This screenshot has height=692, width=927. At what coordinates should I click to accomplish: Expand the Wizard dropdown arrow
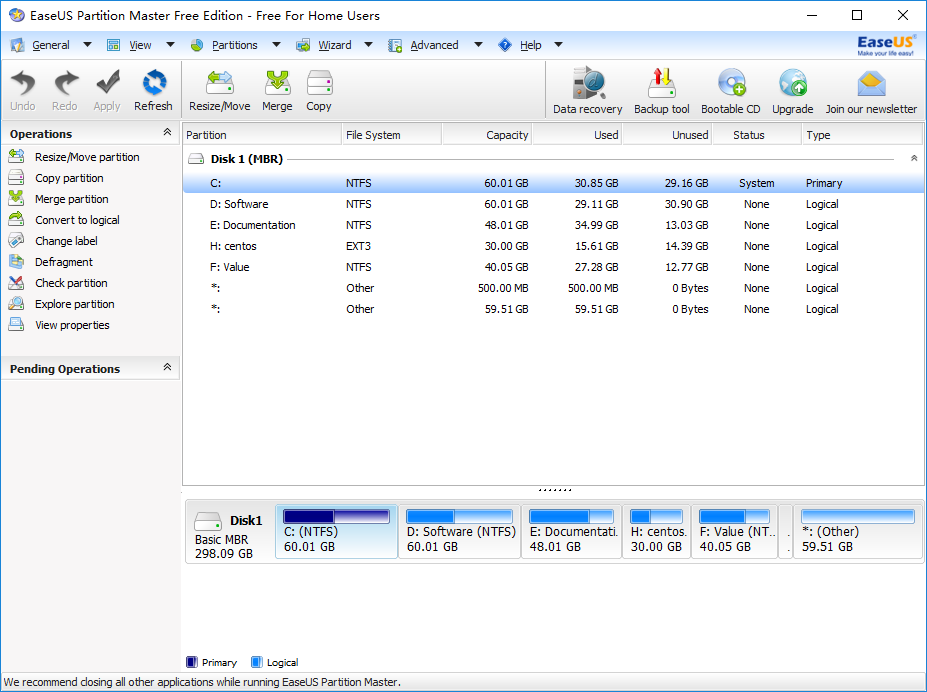point(368,45)
